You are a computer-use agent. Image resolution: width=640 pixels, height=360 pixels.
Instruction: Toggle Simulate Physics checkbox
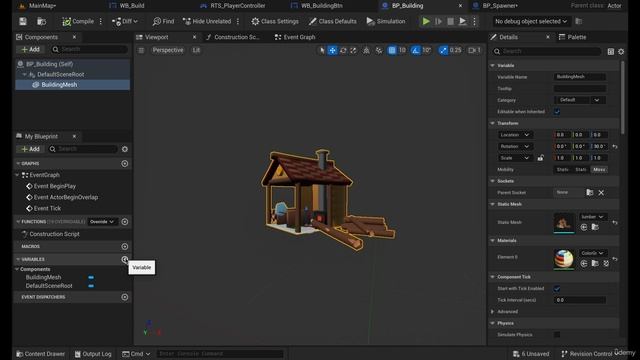557,335
